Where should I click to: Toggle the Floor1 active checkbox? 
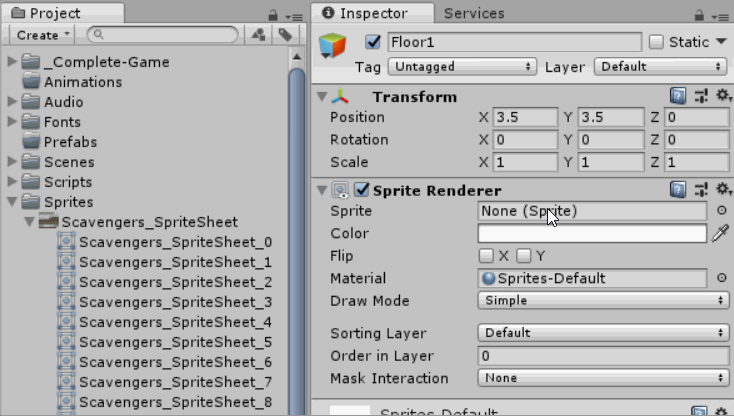click(373, 42)
